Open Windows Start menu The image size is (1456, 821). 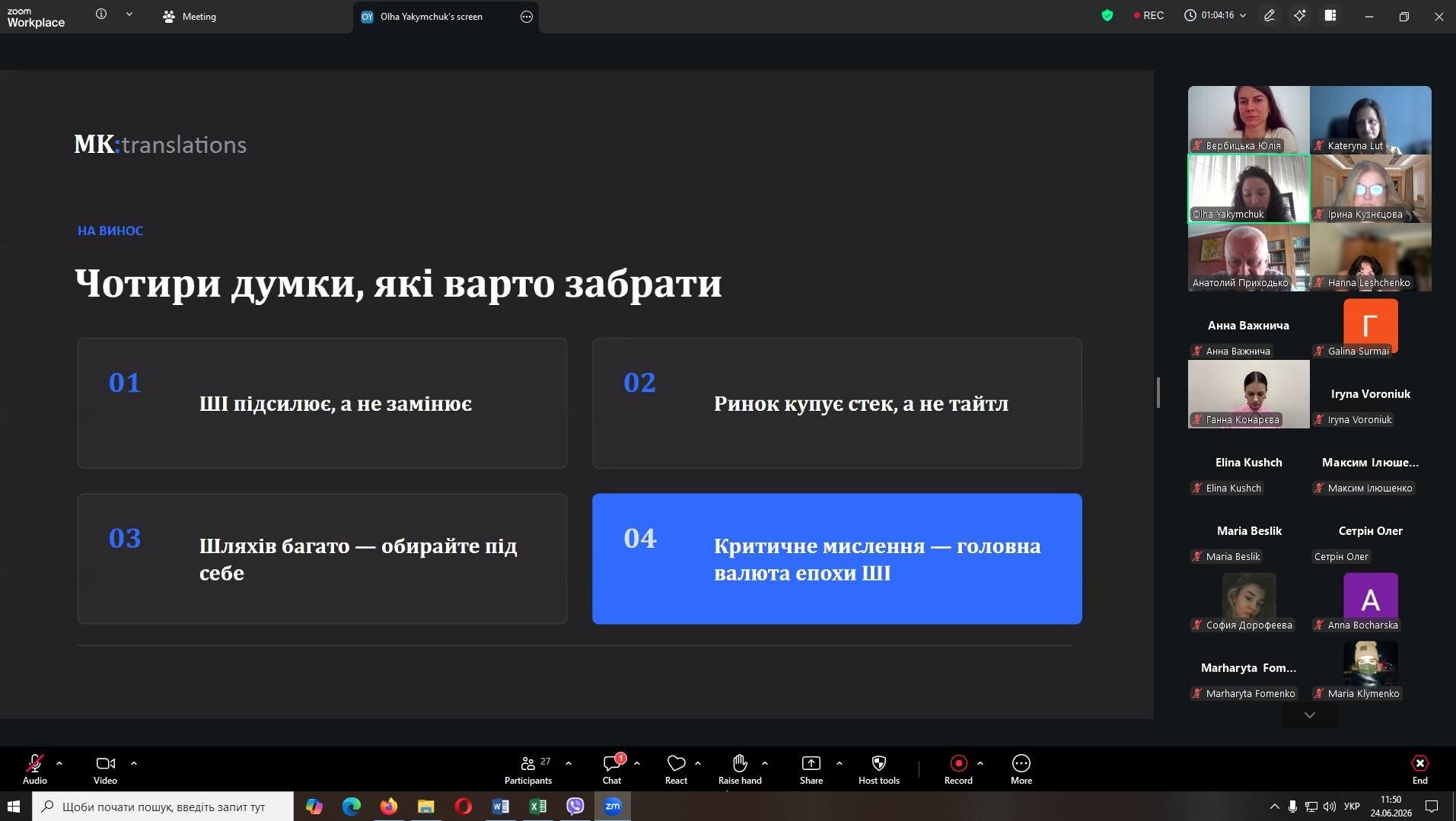click(x=14, y=806)
